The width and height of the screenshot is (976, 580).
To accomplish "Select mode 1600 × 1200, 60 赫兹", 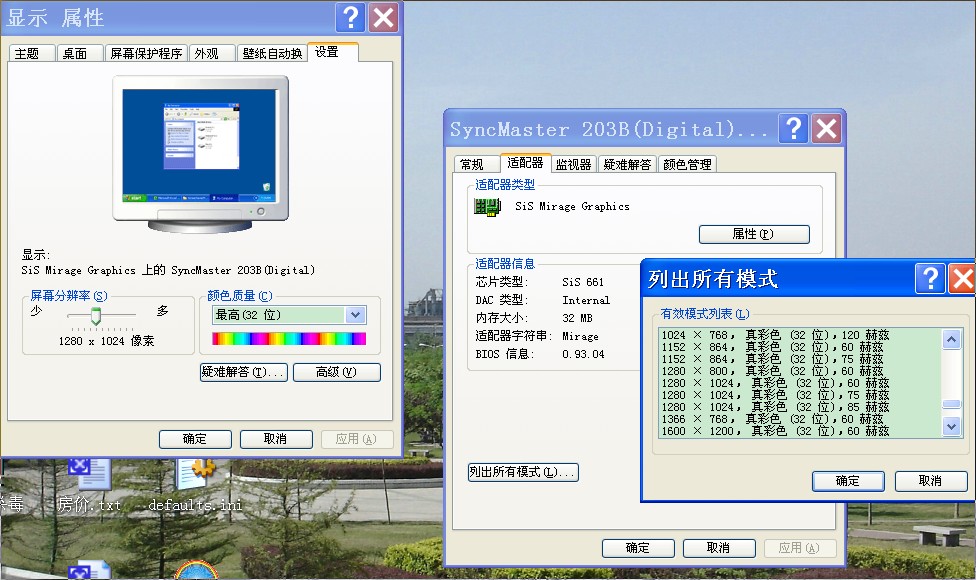I will point(800,431).
